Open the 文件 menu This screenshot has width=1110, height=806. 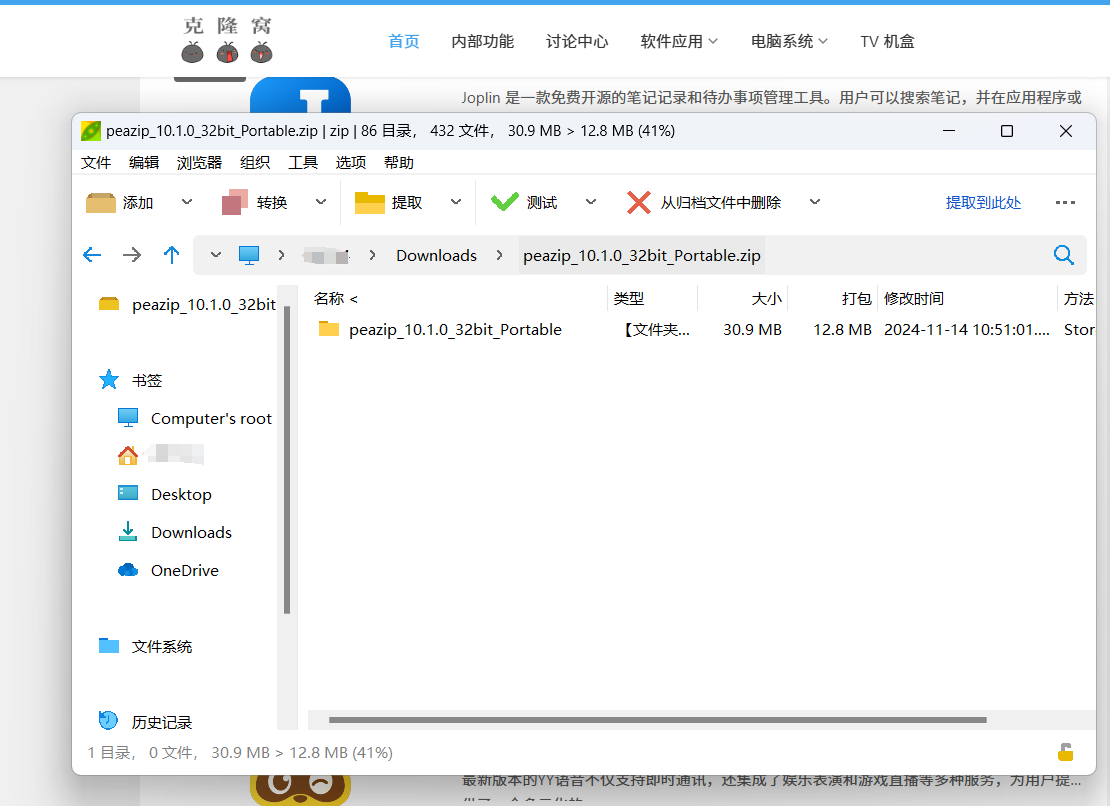(96, 163)
